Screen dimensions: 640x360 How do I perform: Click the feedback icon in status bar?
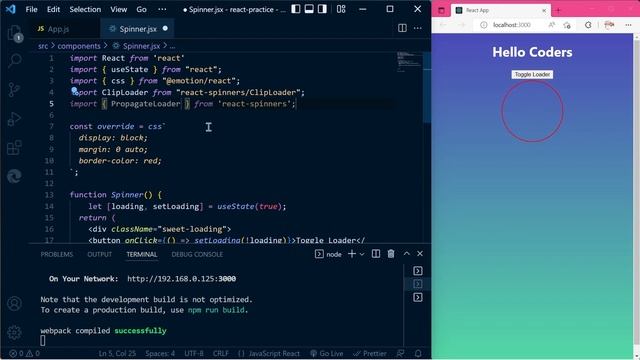(x=401, y=353)
